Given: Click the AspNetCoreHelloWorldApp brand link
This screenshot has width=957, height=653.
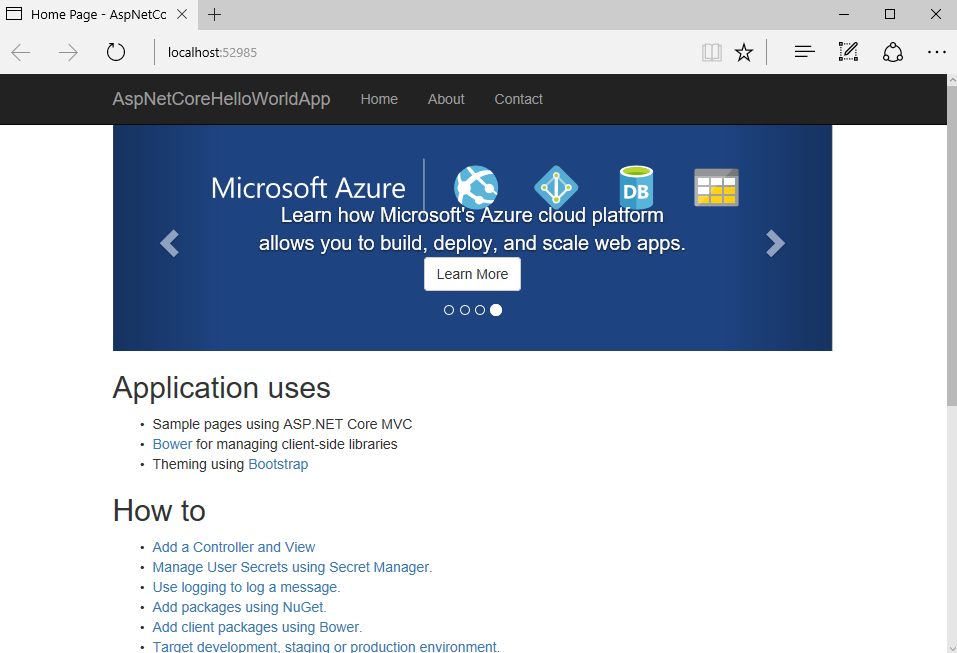Looking at the screenshot, I should coord(222,99).
